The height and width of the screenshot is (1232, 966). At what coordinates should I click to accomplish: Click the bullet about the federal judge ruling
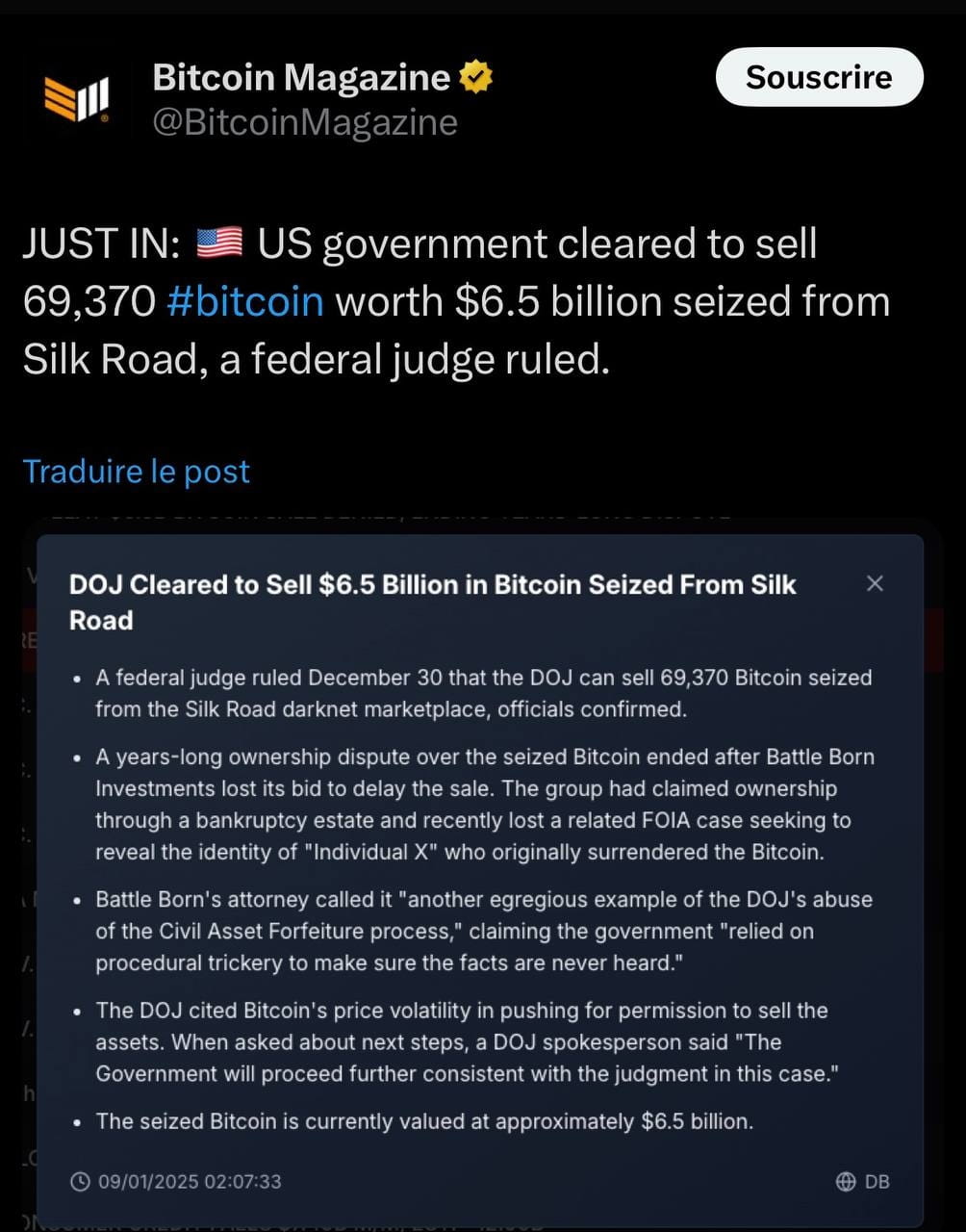(x=481, y=693)
